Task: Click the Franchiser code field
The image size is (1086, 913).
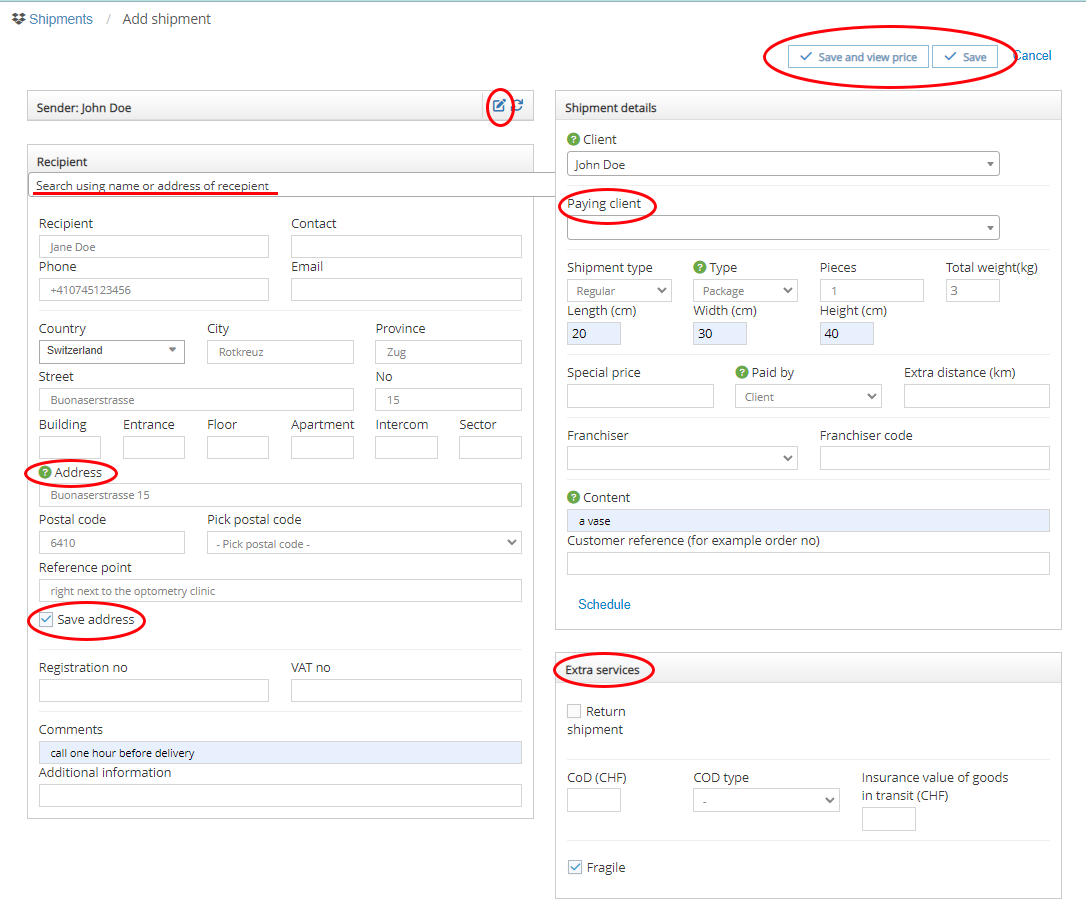Action: 934,458
